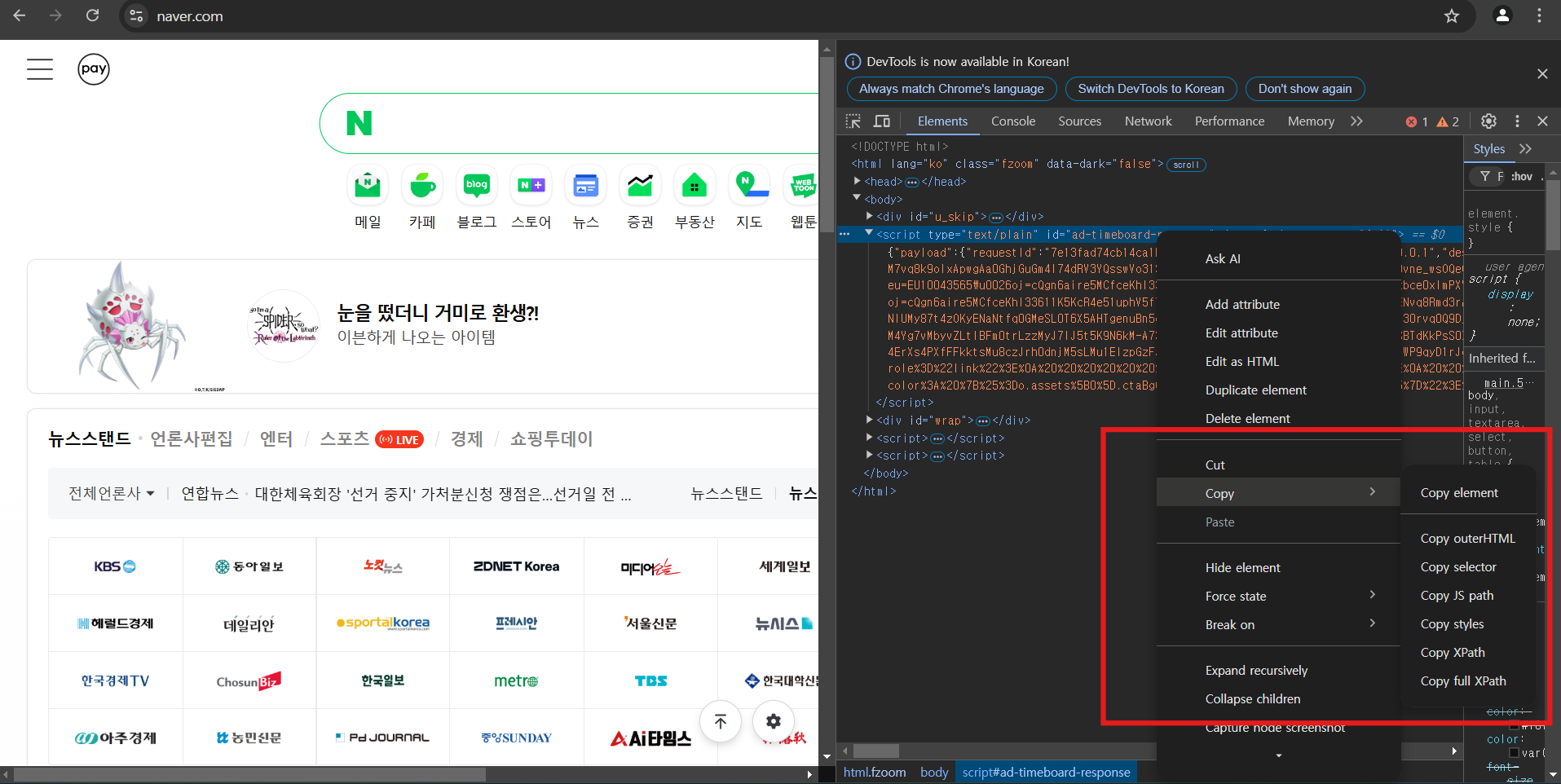Click the red error count indicator
This screenshot has height=784, width=1561.
tap(1417, 121)
